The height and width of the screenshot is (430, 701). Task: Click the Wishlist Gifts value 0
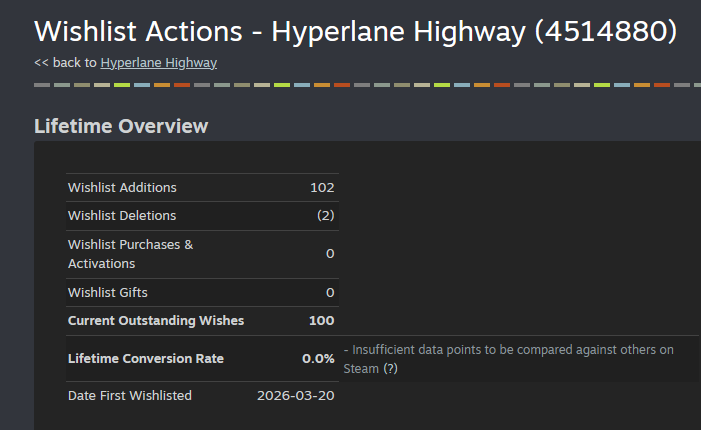pyautogui.click(x=330, y=293)
